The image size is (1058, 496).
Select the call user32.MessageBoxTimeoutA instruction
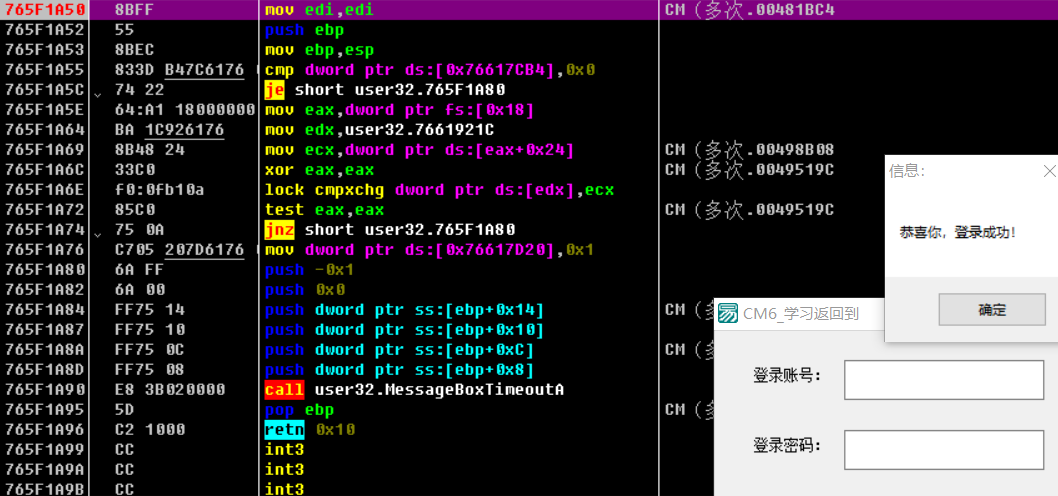pos(414,390)
